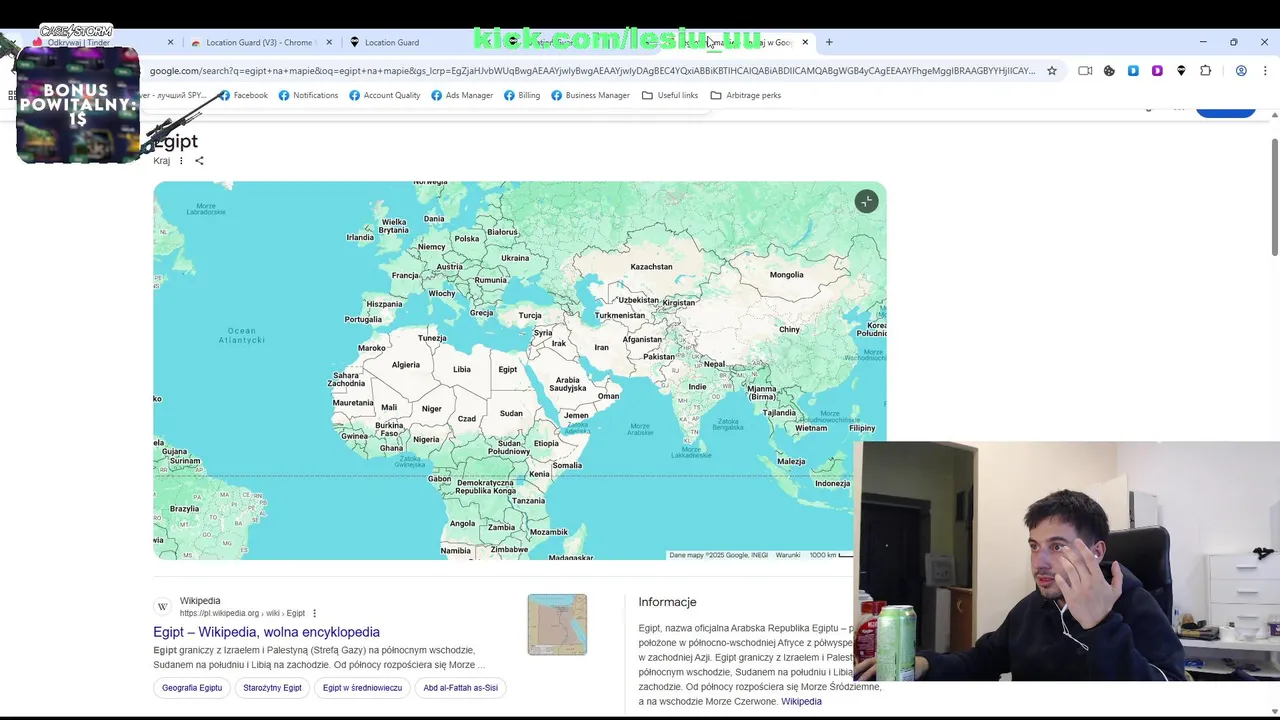Click the address bar URL

[592, 71]
